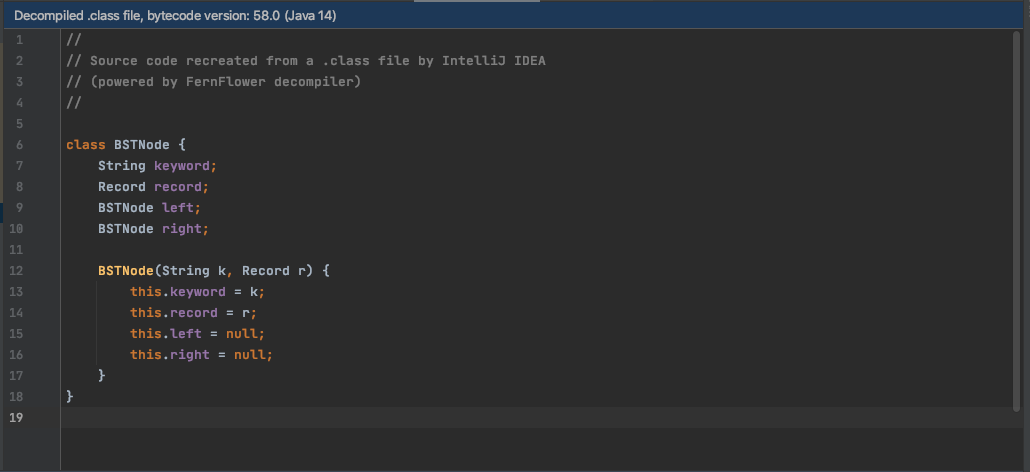Click the vertical editor scrollbar thumb
This screenshot has height=472, width=1030.
(x=1017, y=221)
